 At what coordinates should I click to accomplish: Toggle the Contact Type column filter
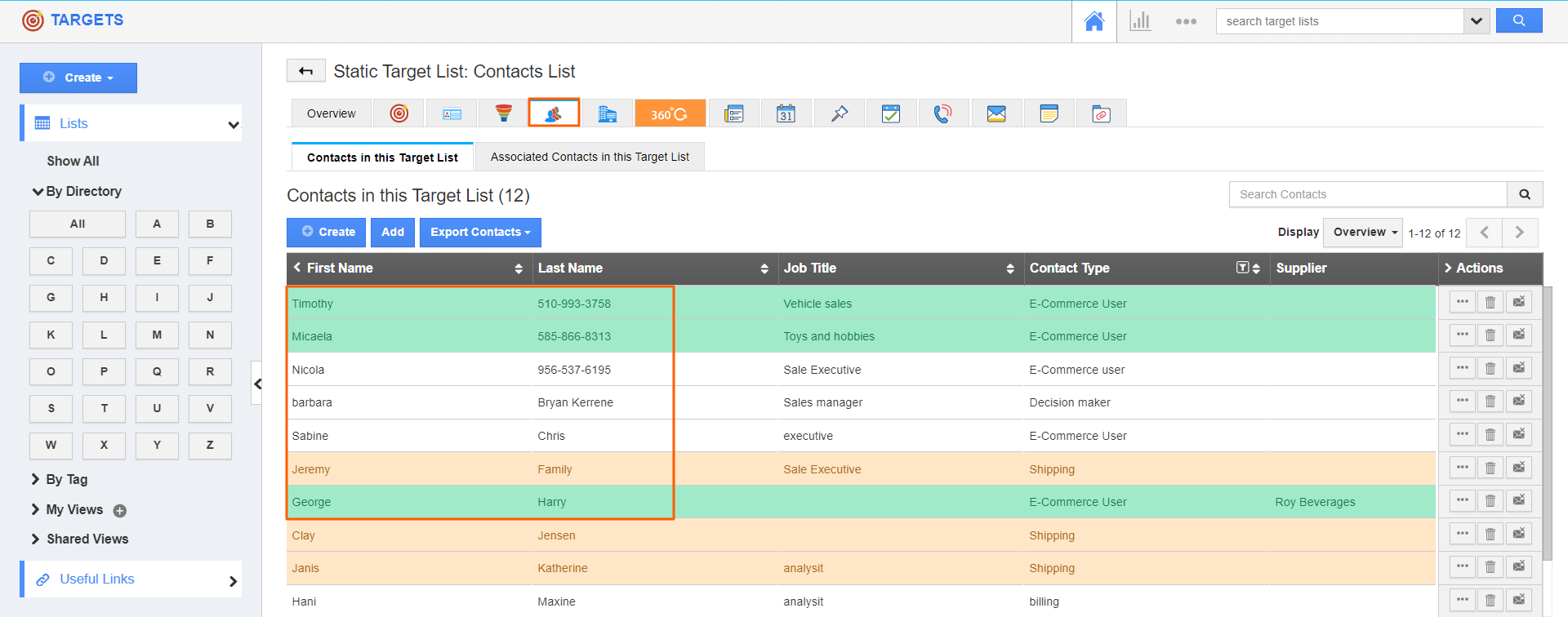[x=1242, y=268]
